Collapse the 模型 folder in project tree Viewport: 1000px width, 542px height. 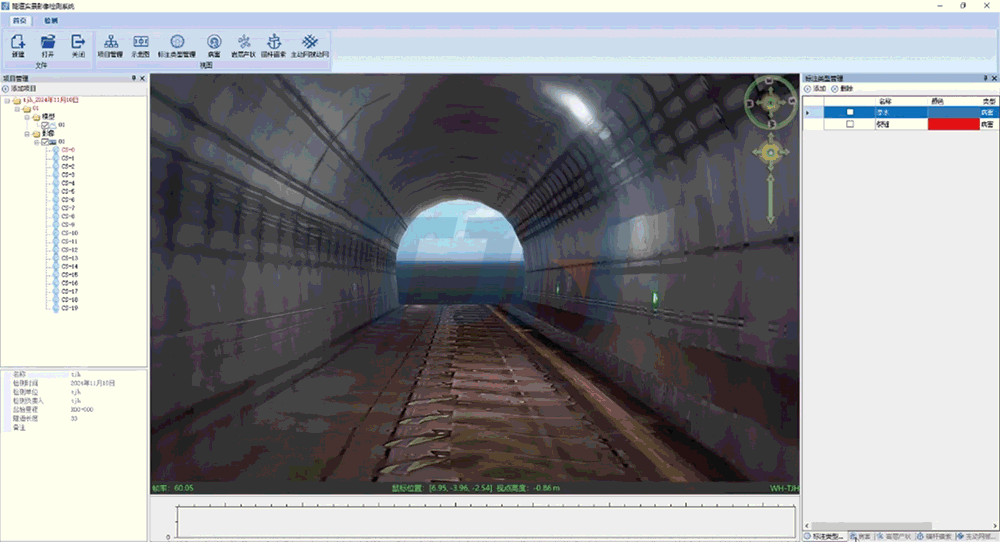[27, 116]
